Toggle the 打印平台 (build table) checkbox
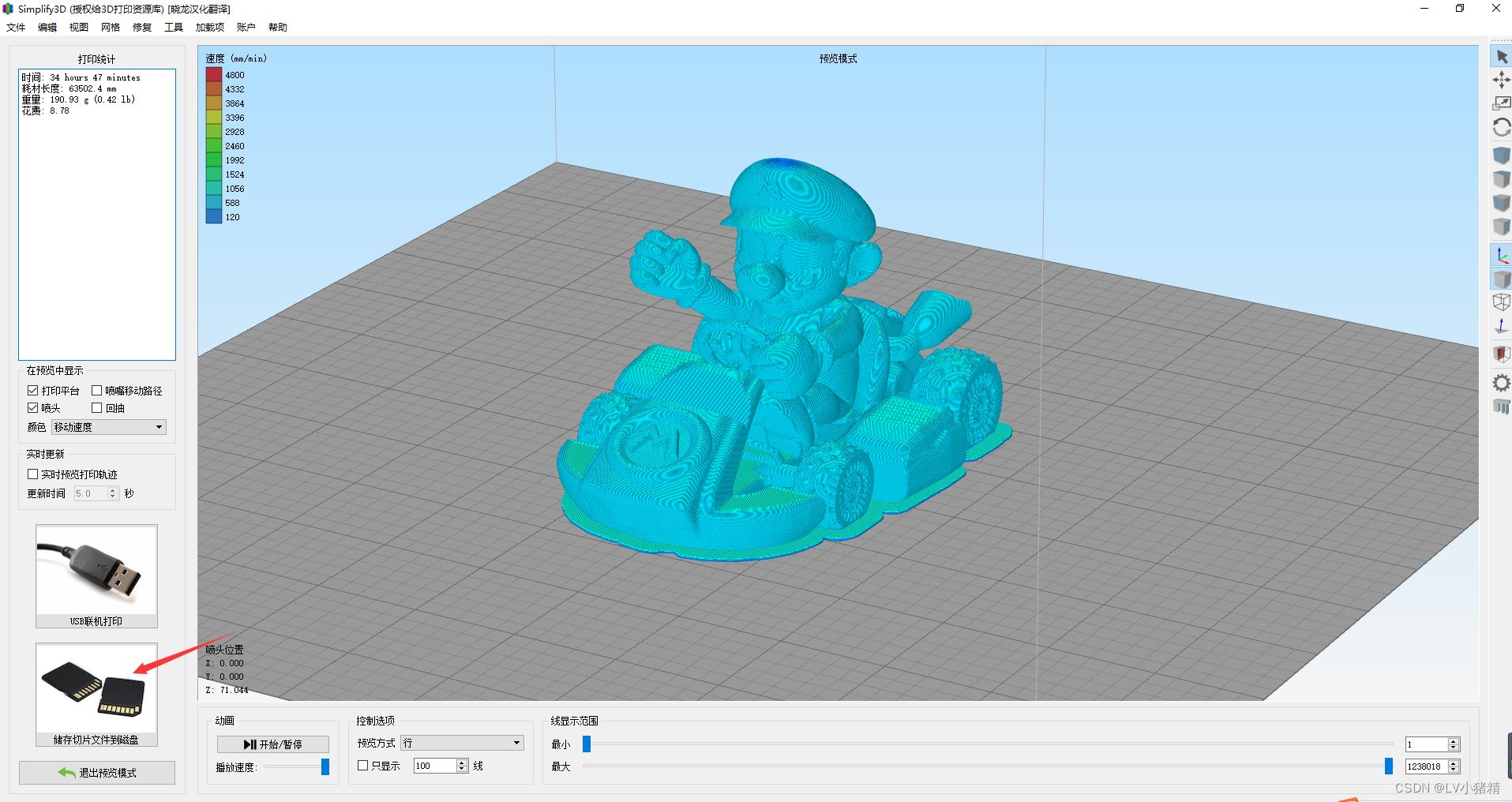The height and width of the screenshot is (802, 1512). [32, 391]
